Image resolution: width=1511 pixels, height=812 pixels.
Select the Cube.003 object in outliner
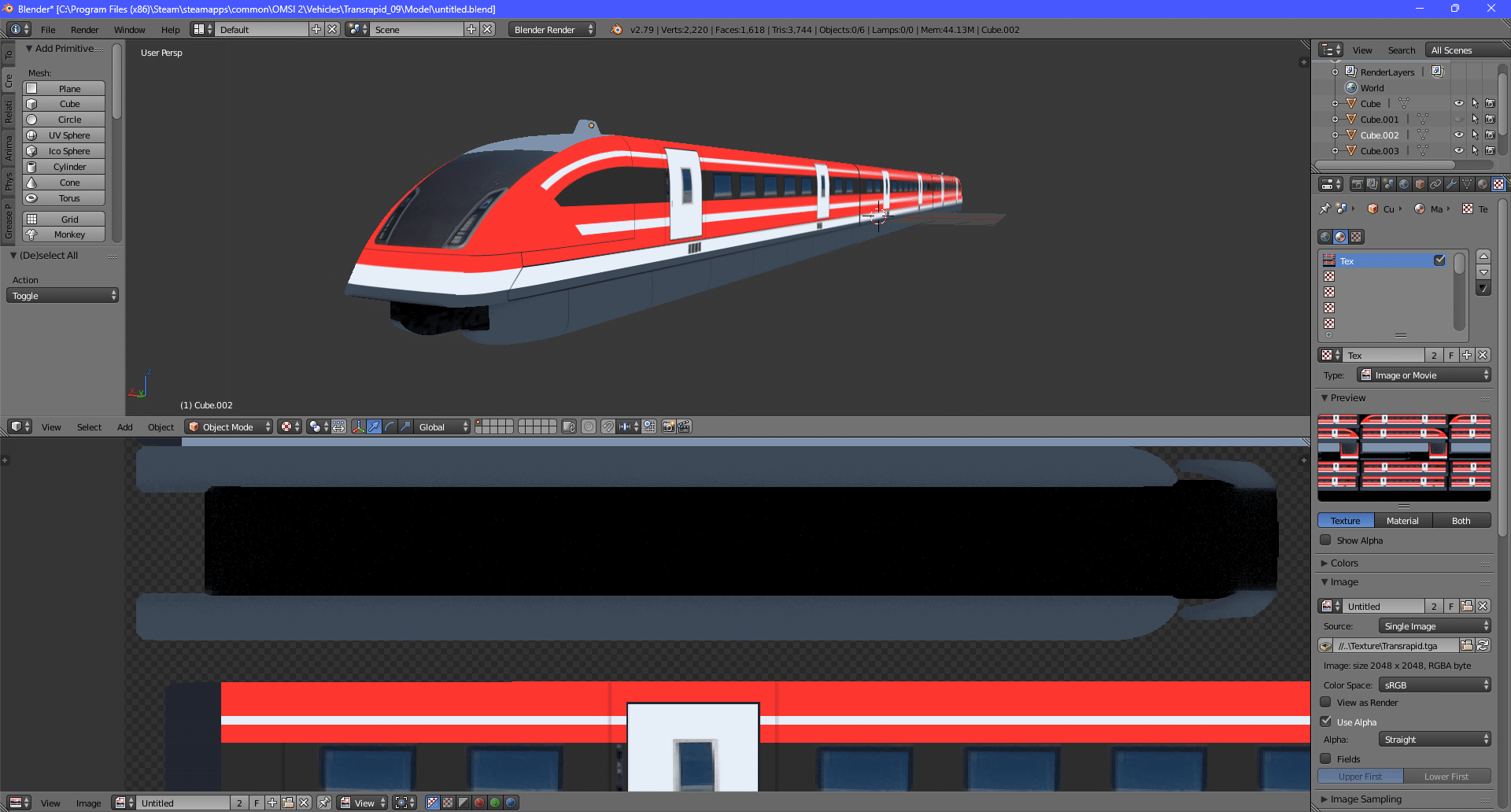tap(1379, 151)
